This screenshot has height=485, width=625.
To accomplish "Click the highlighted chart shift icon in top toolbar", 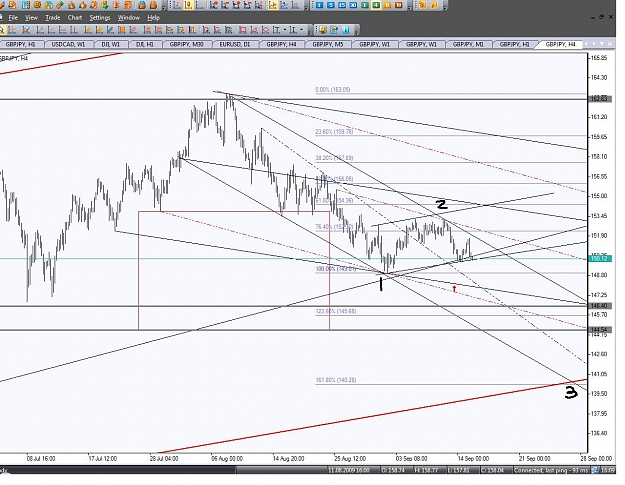I will tap(273, 5).
